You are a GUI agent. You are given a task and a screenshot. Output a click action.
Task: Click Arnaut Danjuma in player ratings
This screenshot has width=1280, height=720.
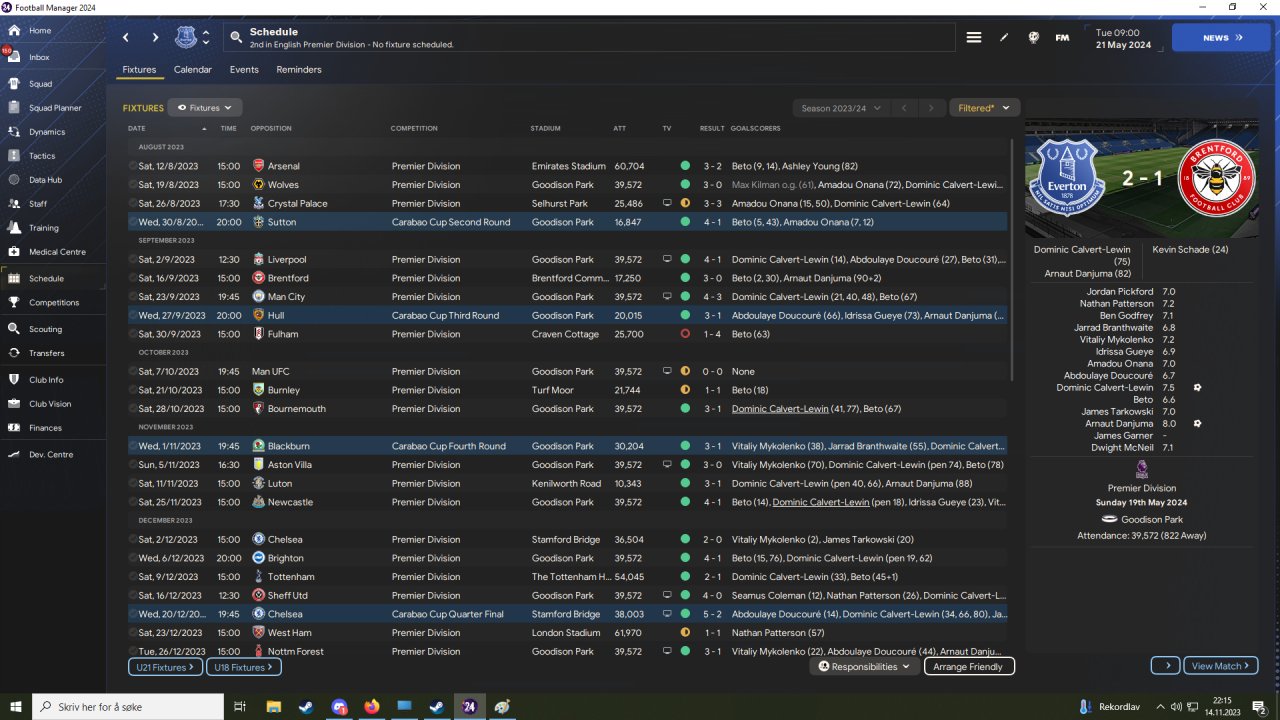[x=1119, y=424]
